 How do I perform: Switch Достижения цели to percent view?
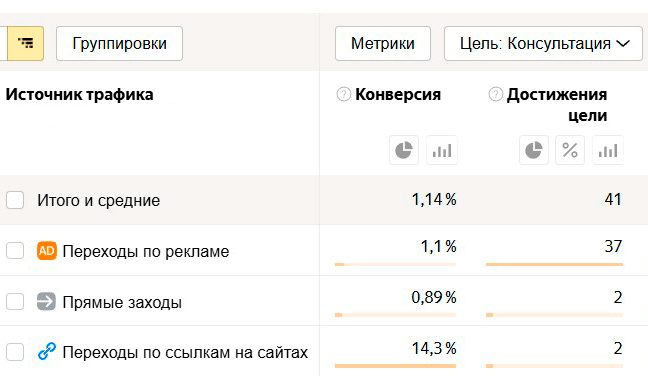pyautogui.click(x=570, y=150)
